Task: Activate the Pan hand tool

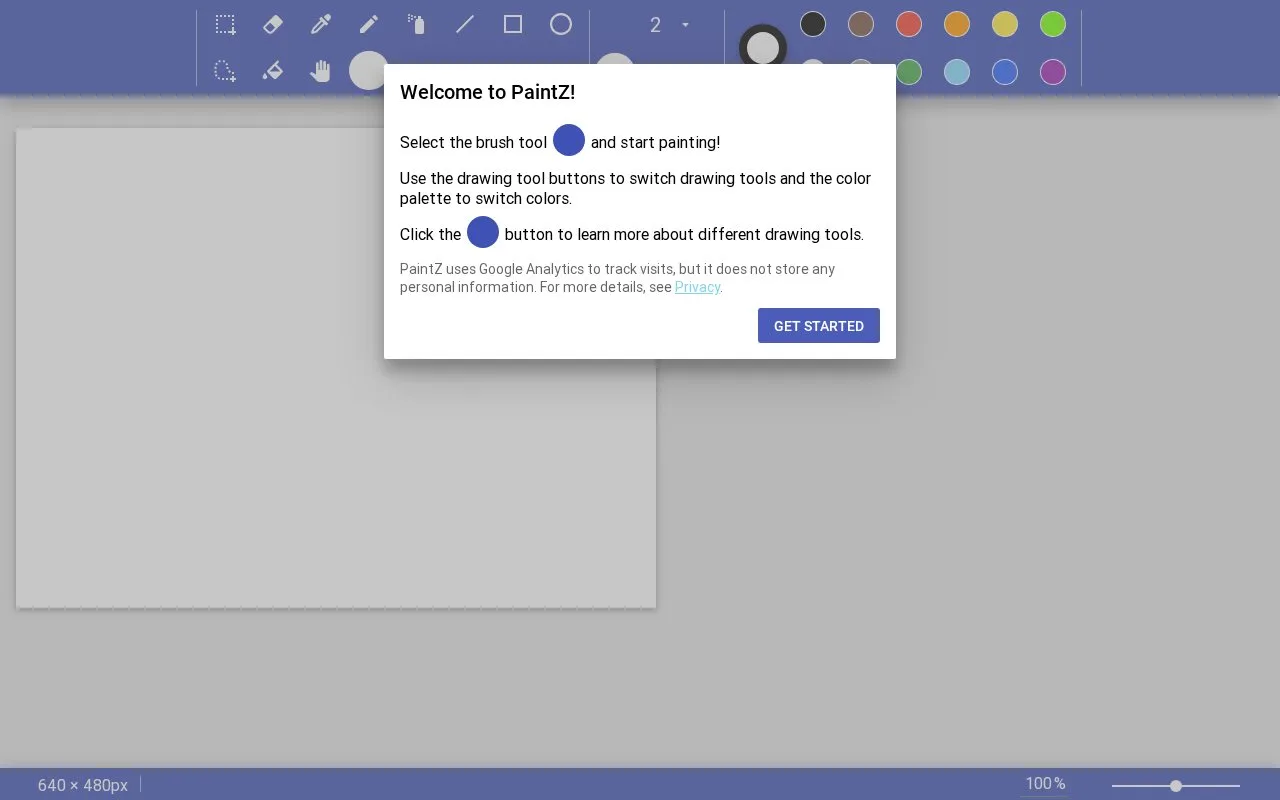Action: (x=321, y=71)
